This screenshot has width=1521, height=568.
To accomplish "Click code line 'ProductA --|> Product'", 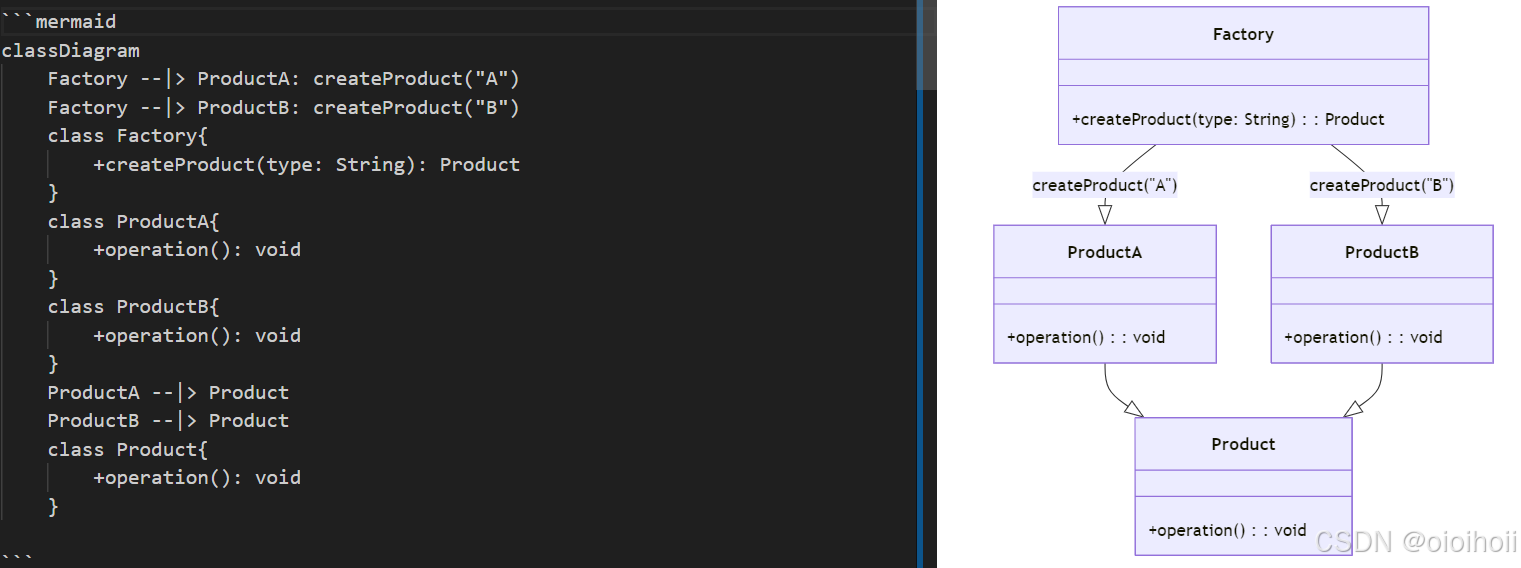I will click(x=168, y=392).
